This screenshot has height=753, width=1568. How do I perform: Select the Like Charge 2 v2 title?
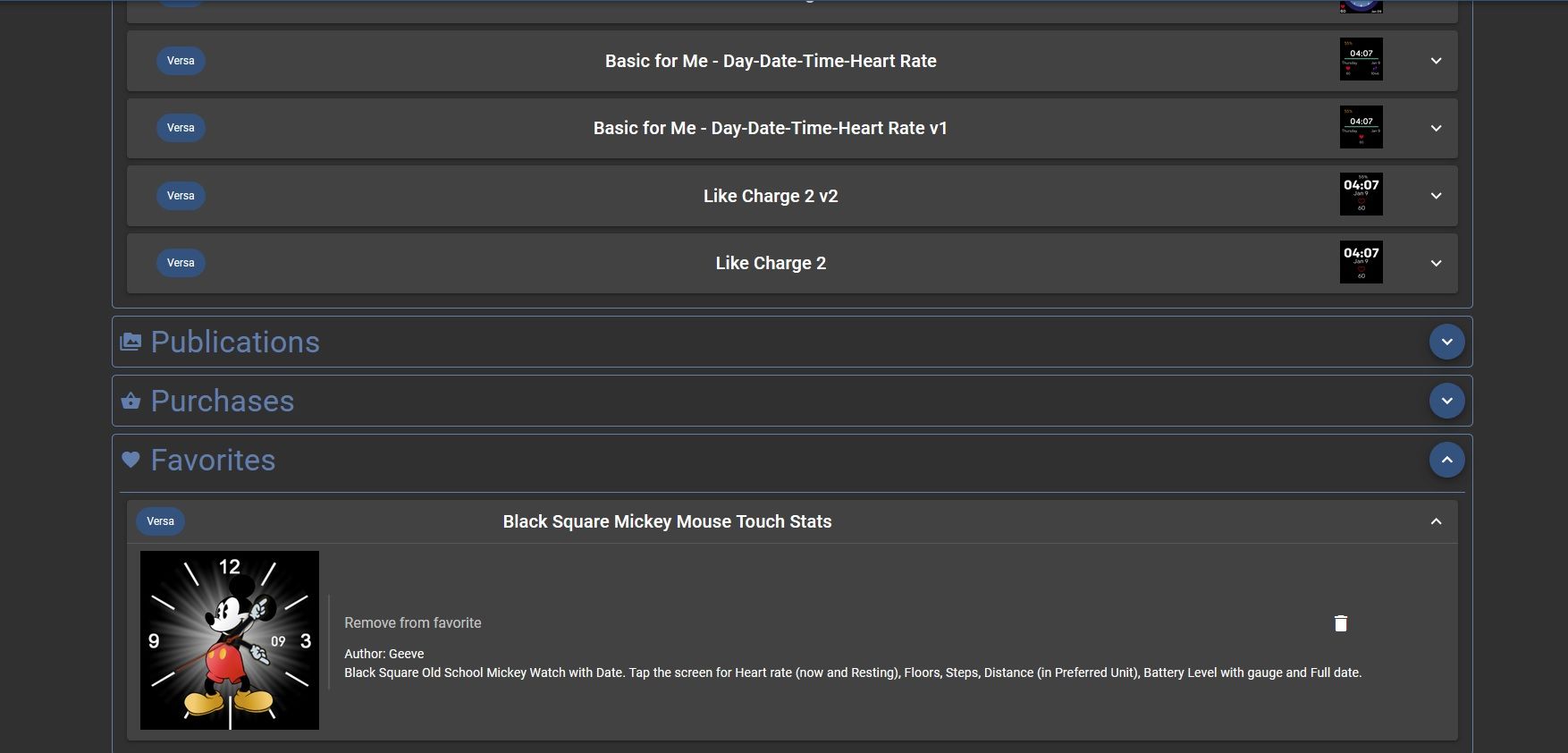[x=771, y=196]
